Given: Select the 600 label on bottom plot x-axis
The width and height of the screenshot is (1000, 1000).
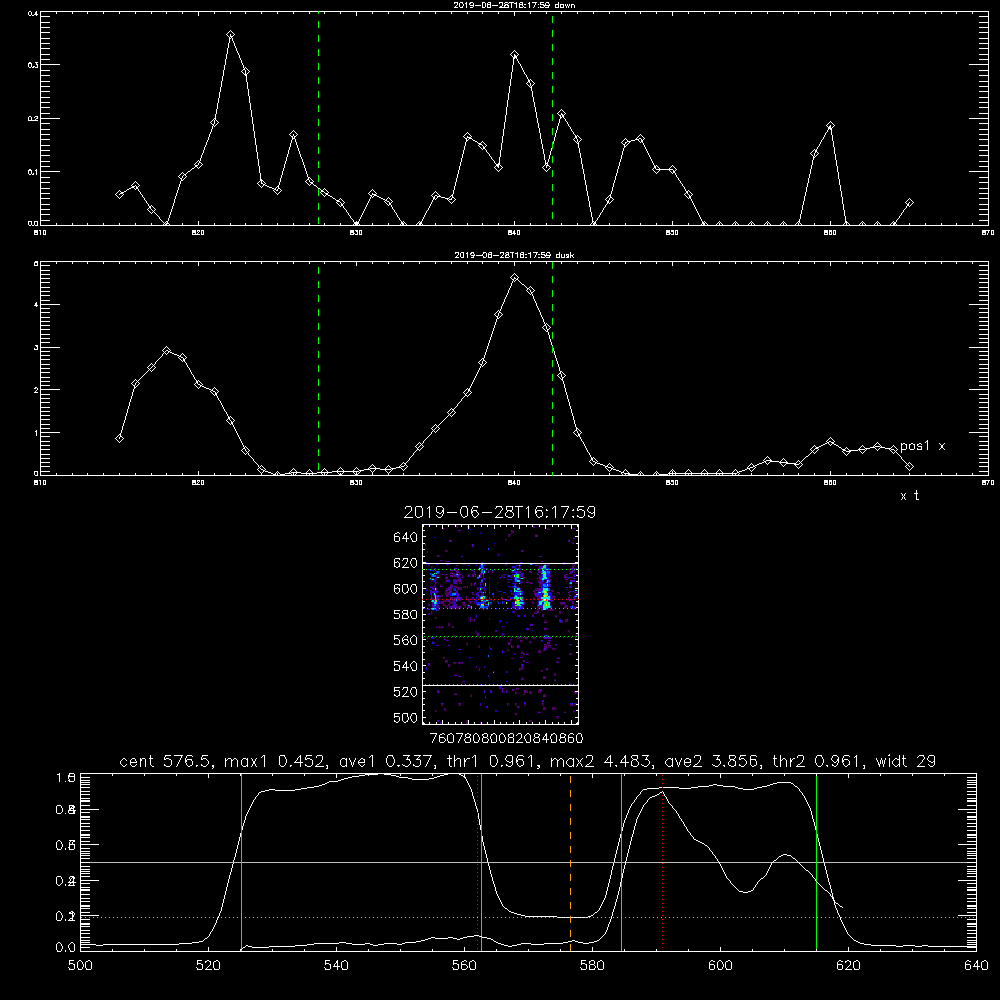Looking at the screenshot, I should click(721, 966).
